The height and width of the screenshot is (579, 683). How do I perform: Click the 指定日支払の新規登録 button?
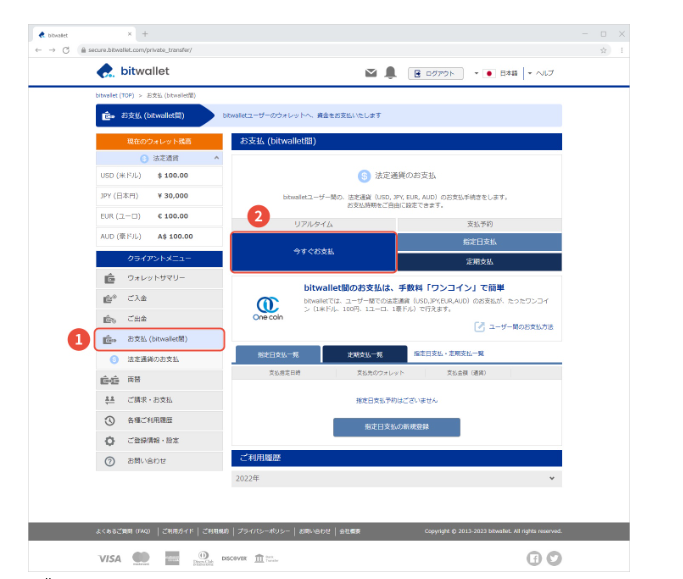[x=396, y=427]
